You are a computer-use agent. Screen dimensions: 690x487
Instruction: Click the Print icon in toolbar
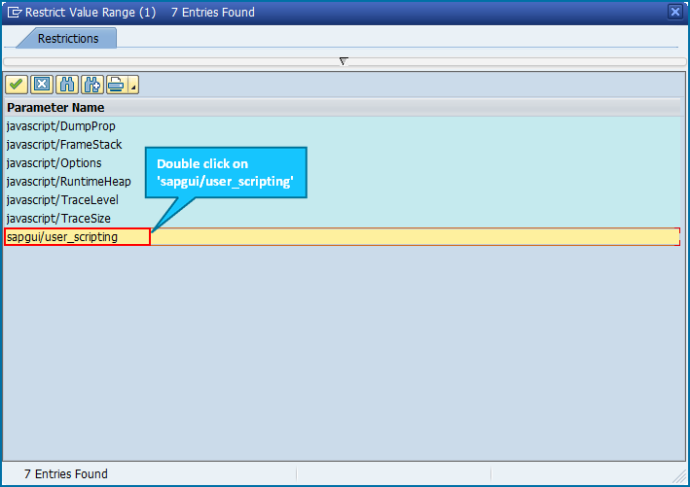[x=117, y=84]
